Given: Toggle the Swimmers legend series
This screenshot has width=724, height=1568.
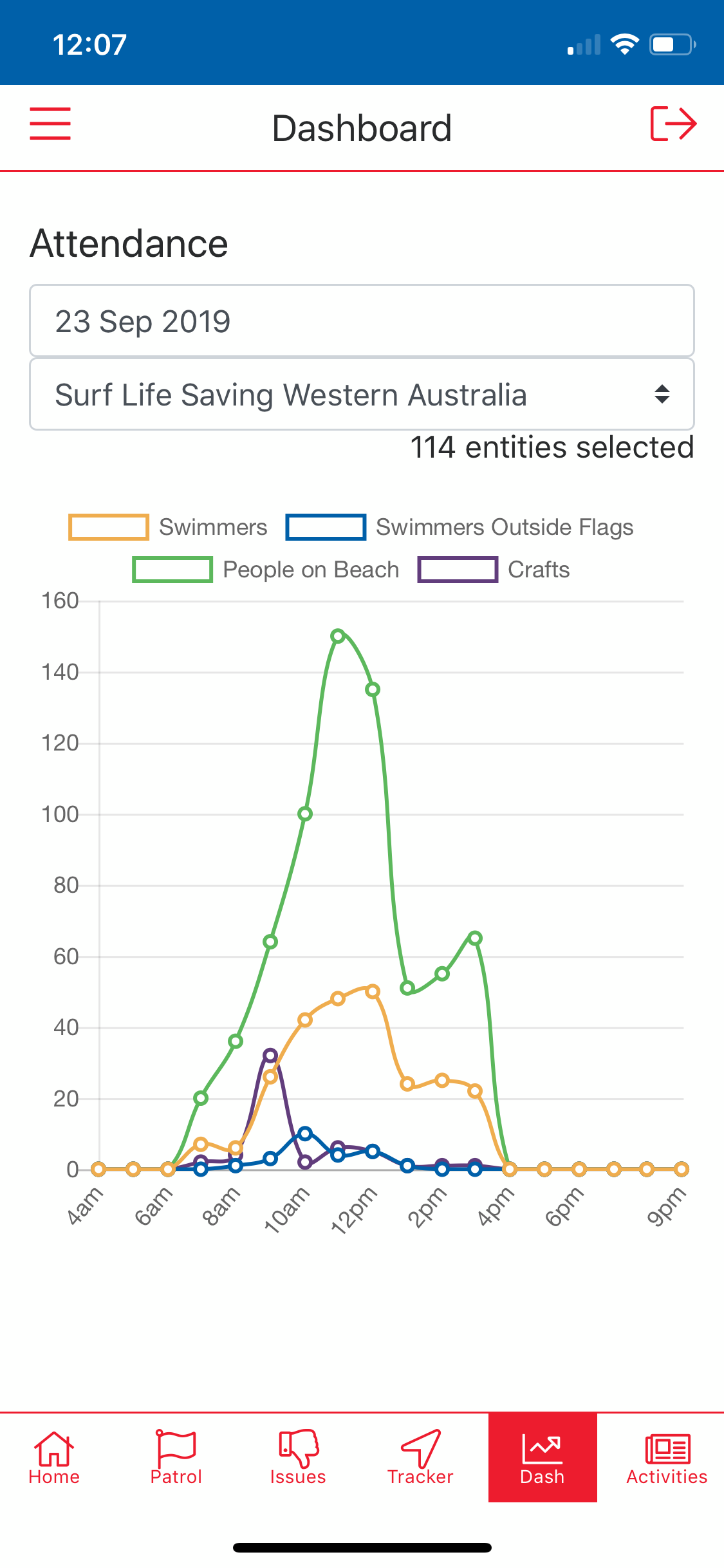Looking at the screenshot, I should pyautogui.click(x=168, y=527).
